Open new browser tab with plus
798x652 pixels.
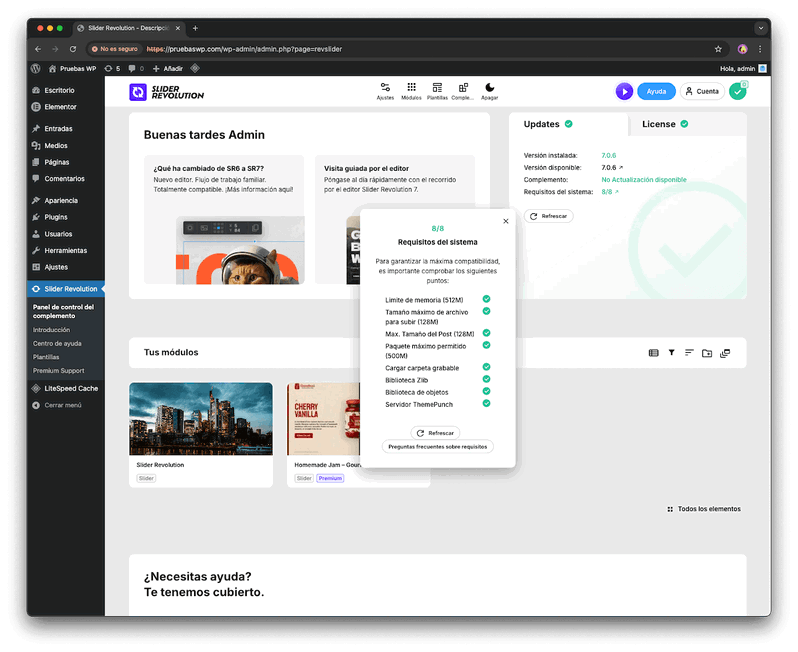pyautogui.click(x=195, y=28)
